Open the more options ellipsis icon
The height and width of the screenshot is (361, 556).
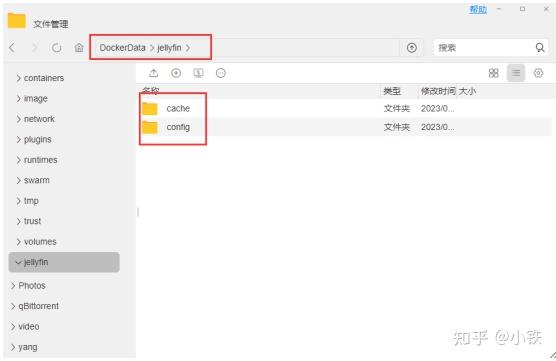tap(221, 73)
